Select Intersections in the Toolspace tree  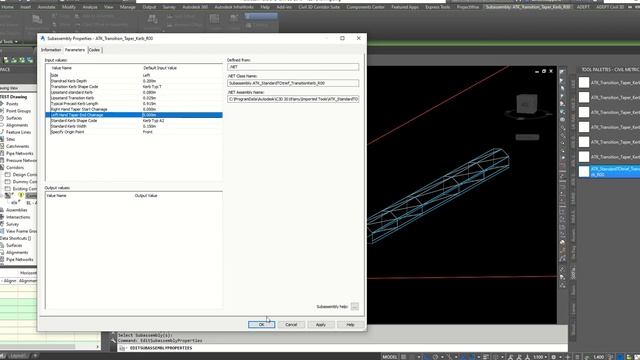18,217
